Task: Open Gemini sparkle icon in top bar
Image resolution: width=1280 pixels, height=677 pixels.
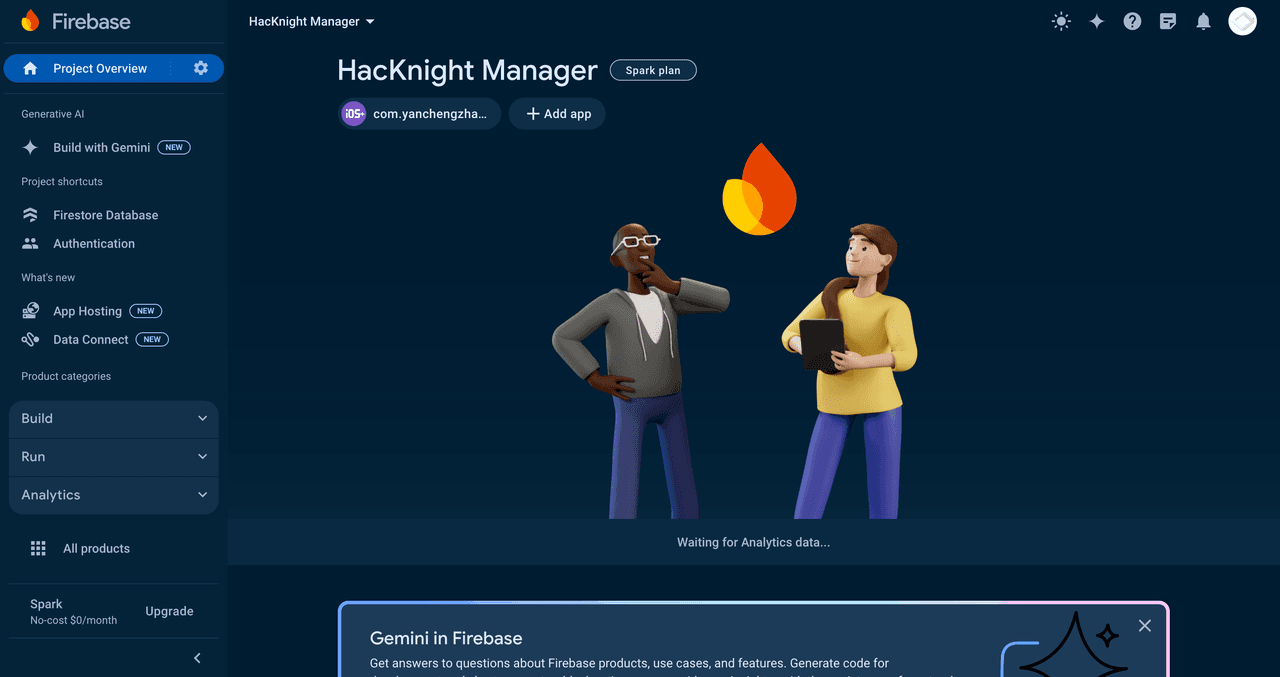Action: point(1097,21)
